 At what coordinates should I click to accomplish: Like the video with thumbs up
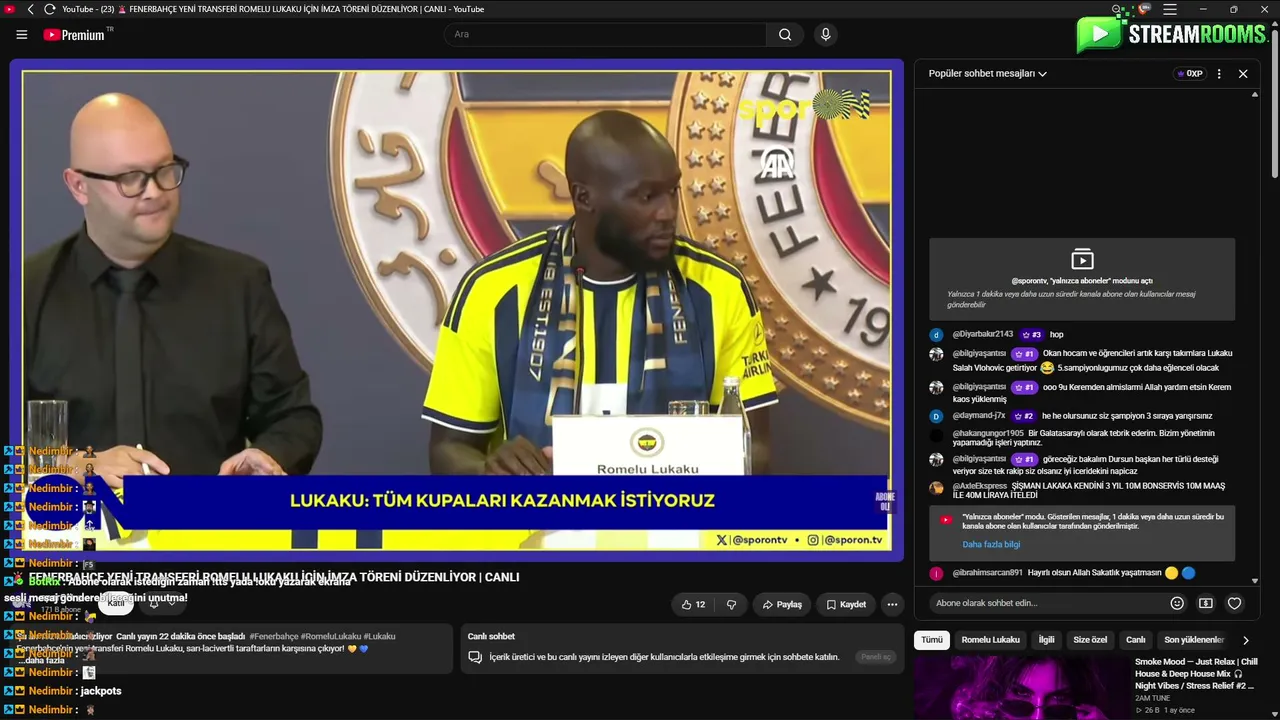pos(693,604)
